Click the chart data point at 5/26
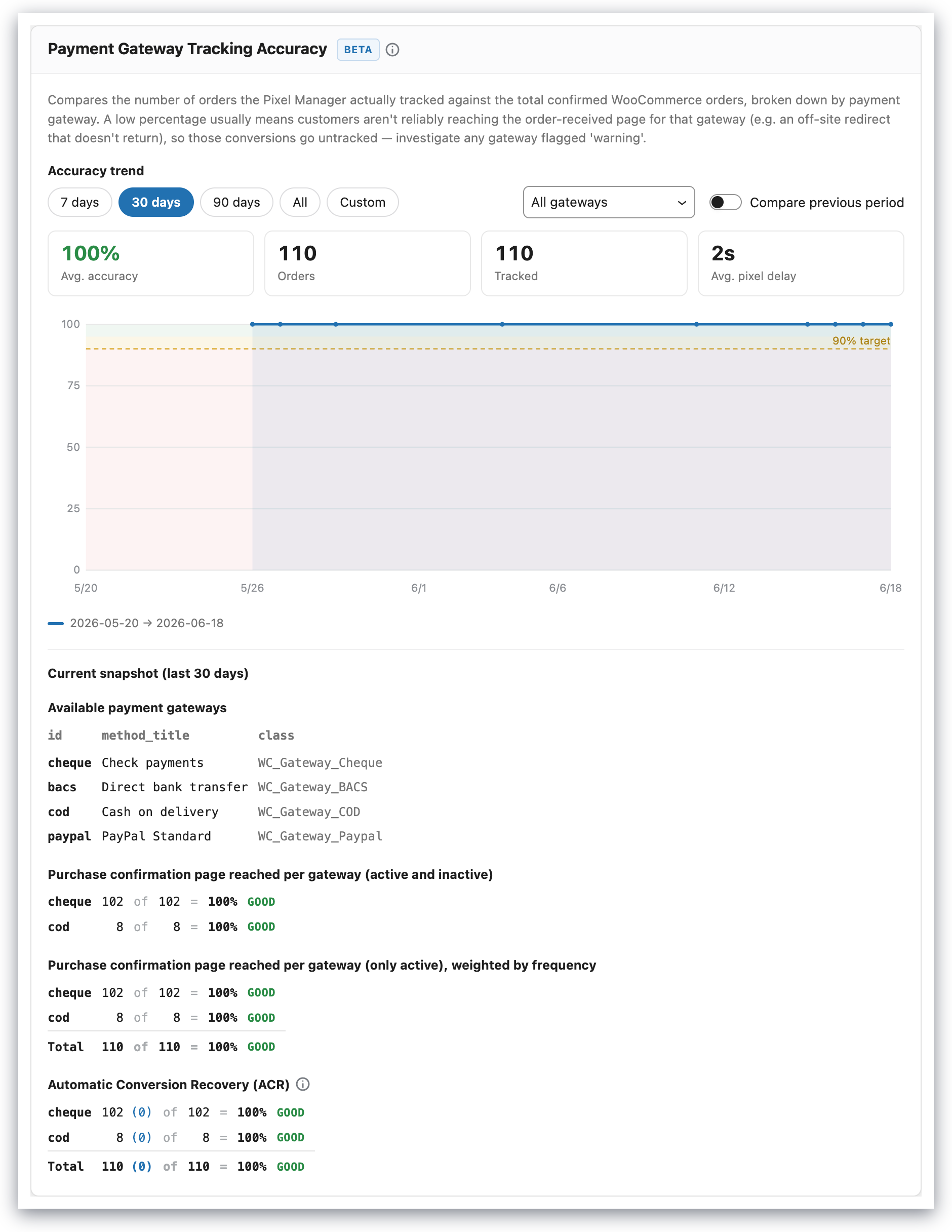This screenshot has width=952, height=1232. (x=253, y=324)
